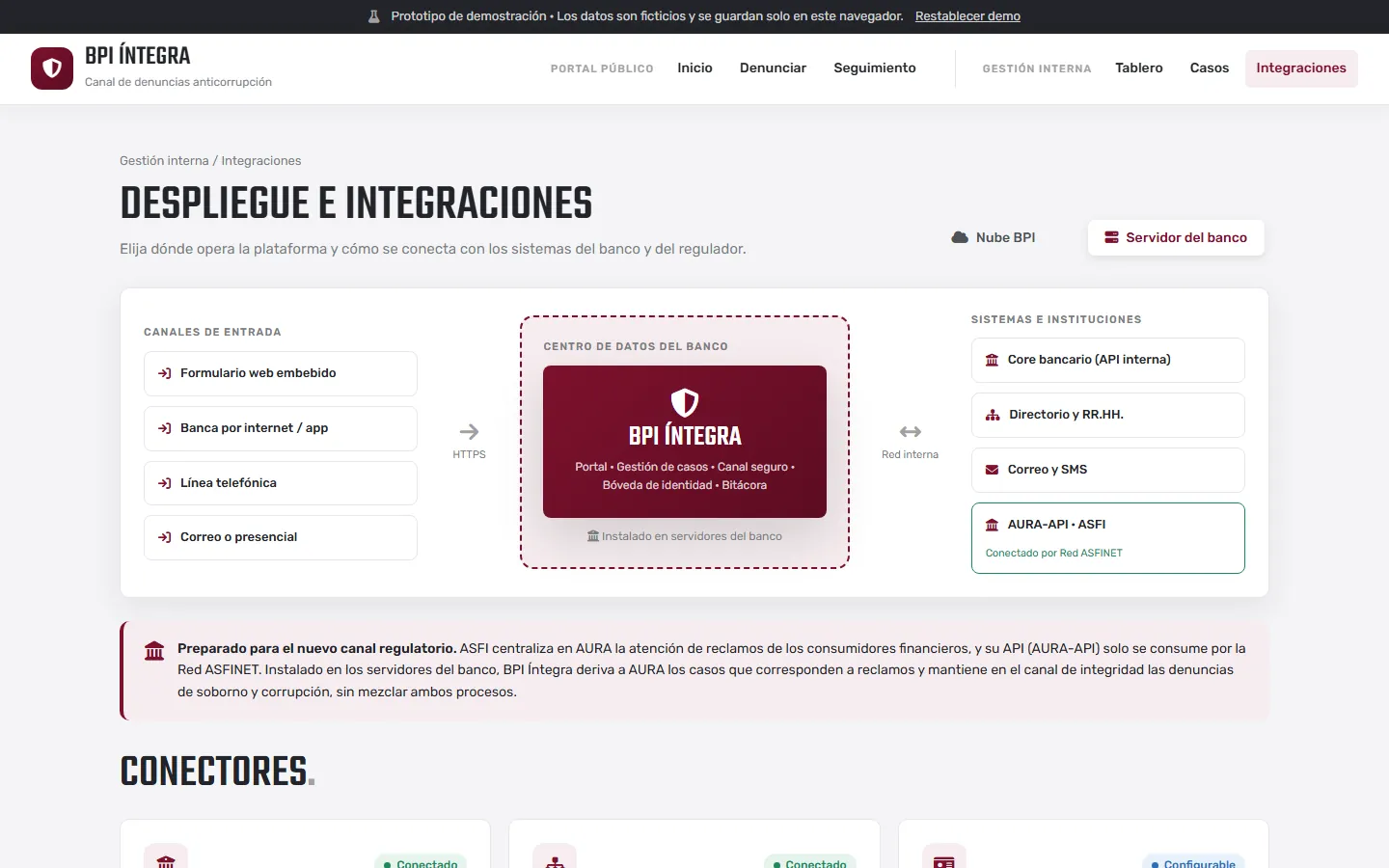Click the Gestión interna / Integraciones breadcrumb
Screen dimensions: 1389x868
click(x=210, y=161)
